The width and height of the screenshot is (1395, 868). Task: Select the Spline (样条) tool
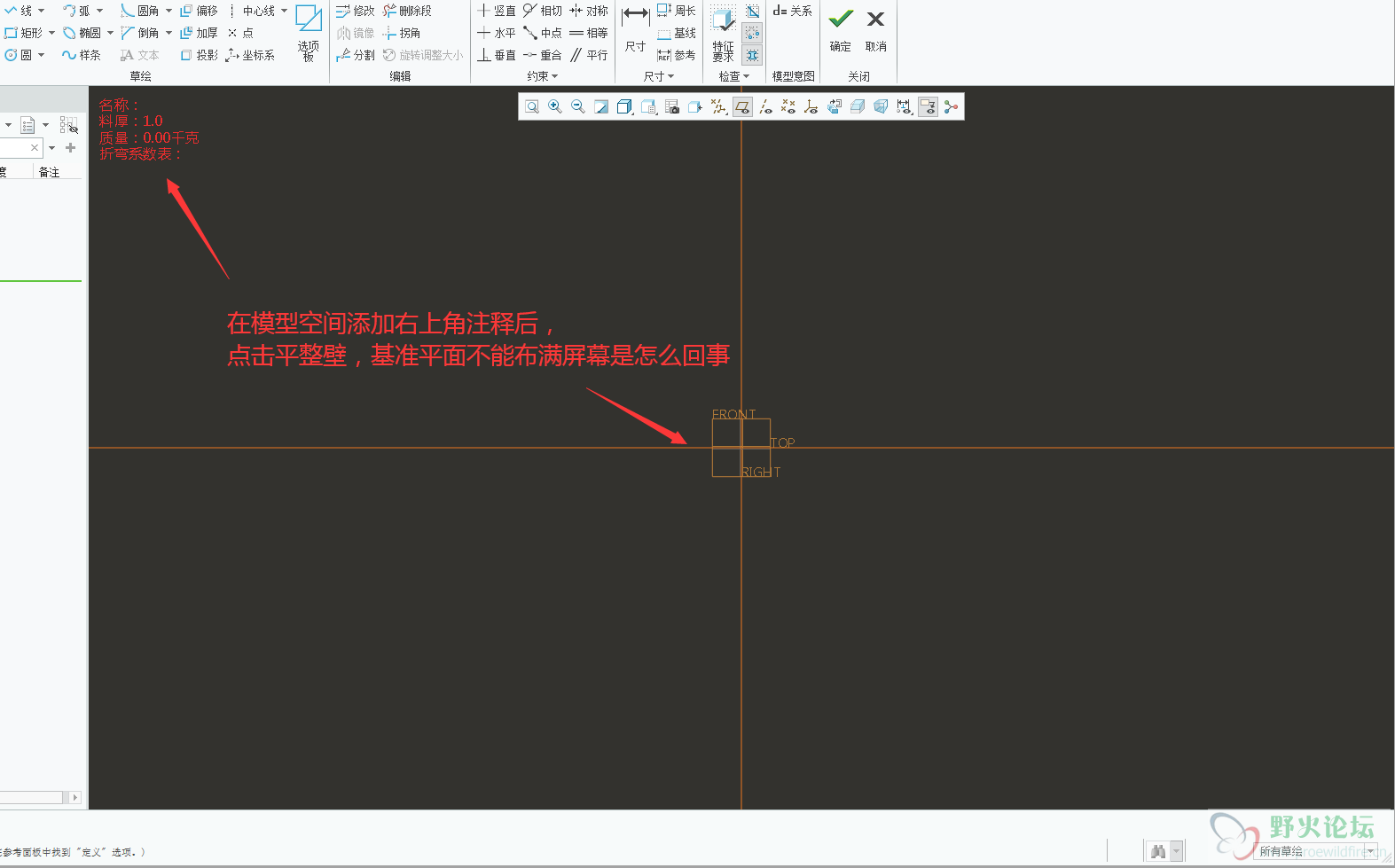click(x=82, y=55)
